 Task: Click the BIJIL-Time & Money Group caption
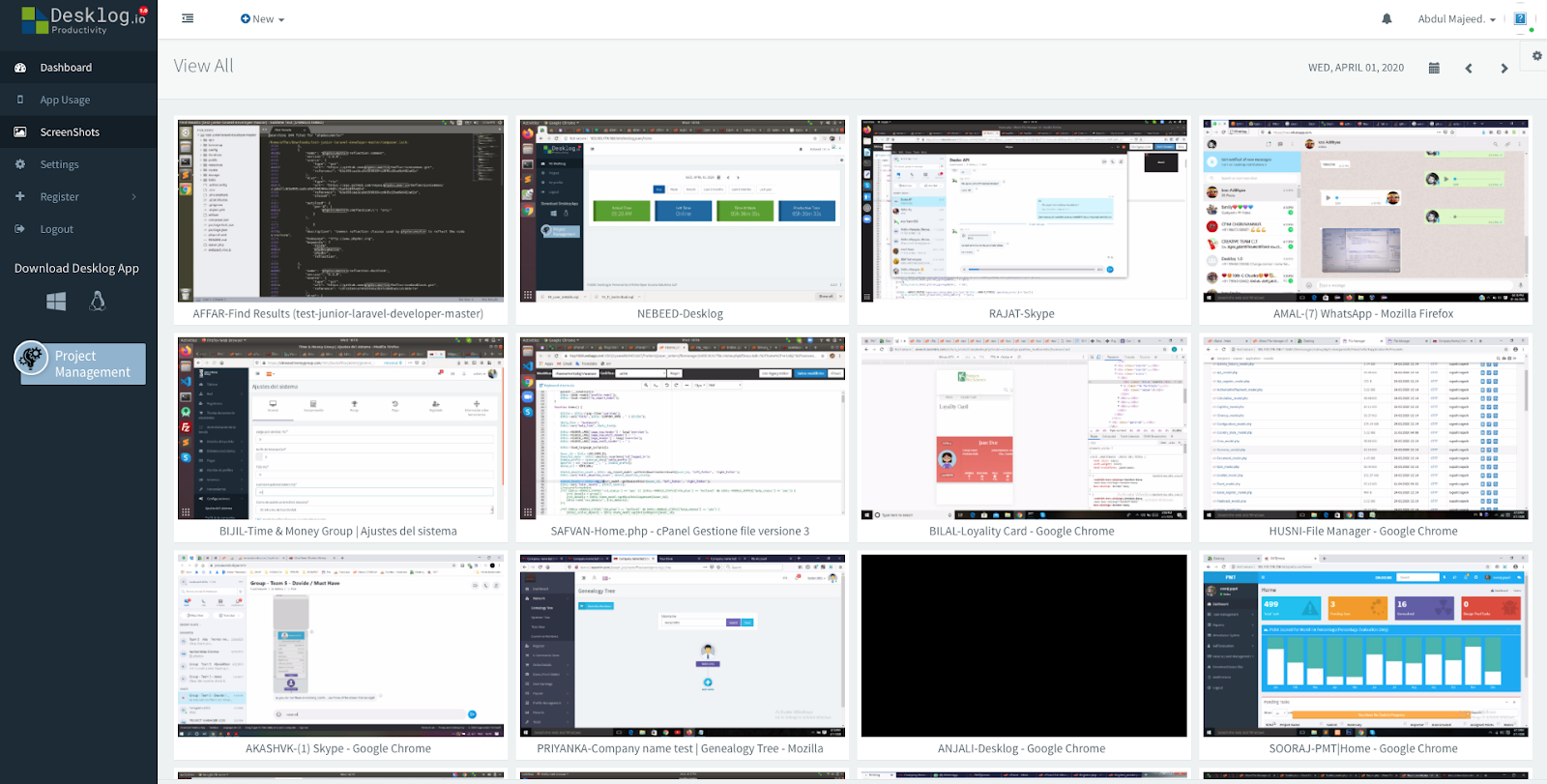tap(338, 532)
